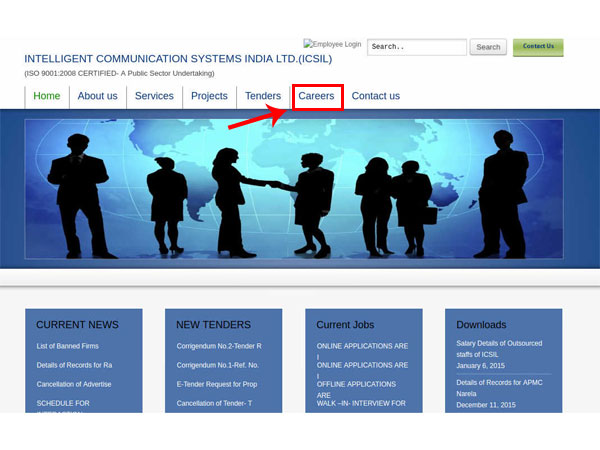Click the Current Jobs heading
This screenshot has height=450, width=600.
345,325
